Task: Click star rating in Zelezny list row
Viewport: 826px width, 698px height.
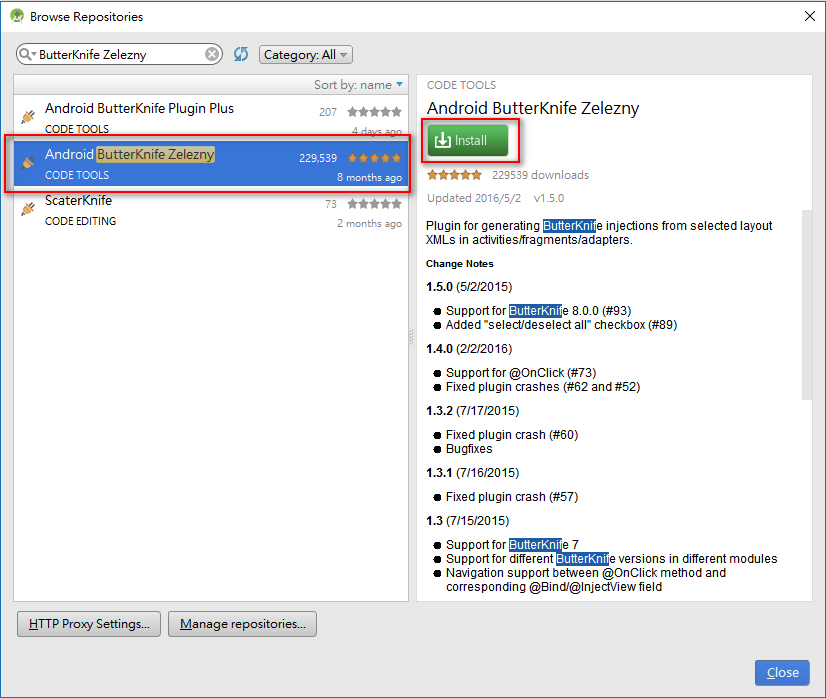Action: 375,158
